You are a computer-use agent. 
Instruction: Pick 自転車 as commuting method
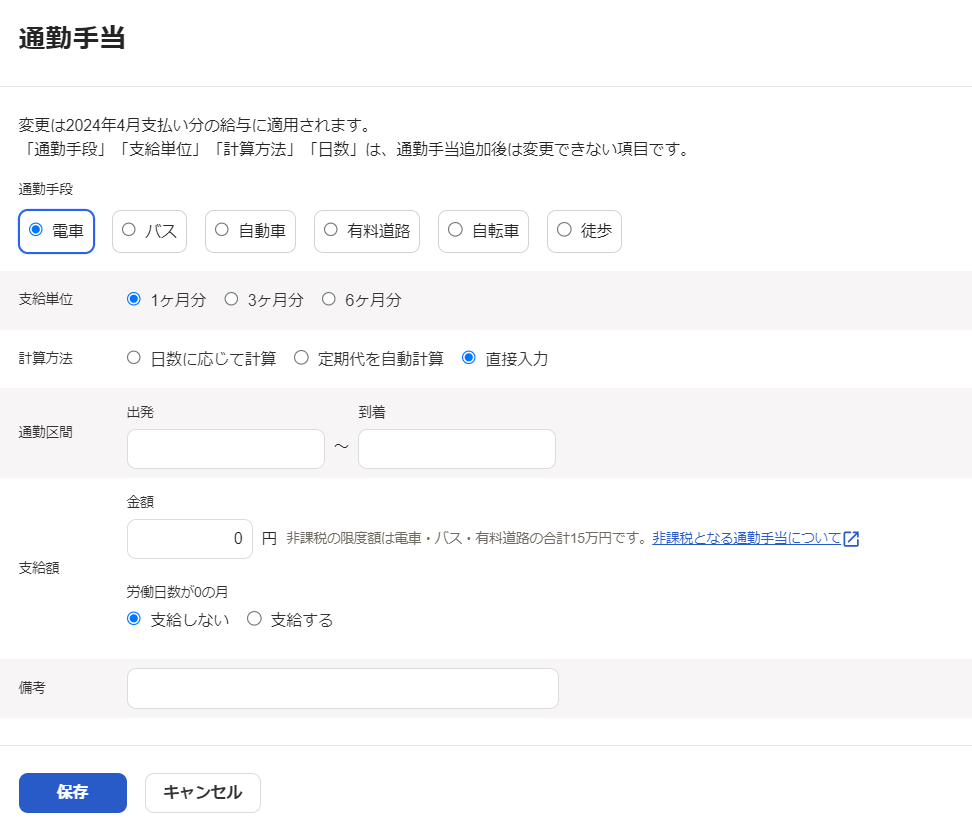484,231
